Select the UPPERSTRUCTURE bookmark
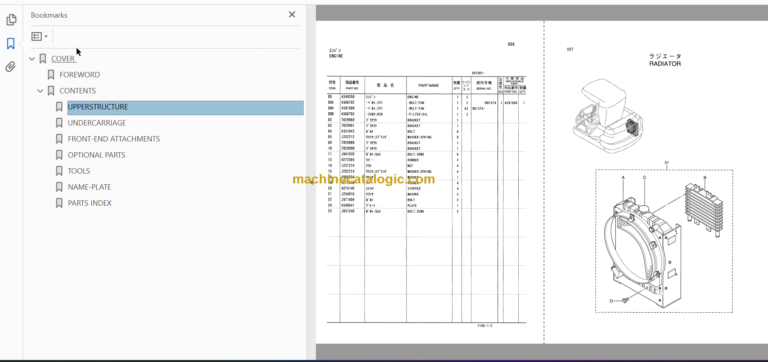This screenshot has width=768, height=362. tap(185, 107)
